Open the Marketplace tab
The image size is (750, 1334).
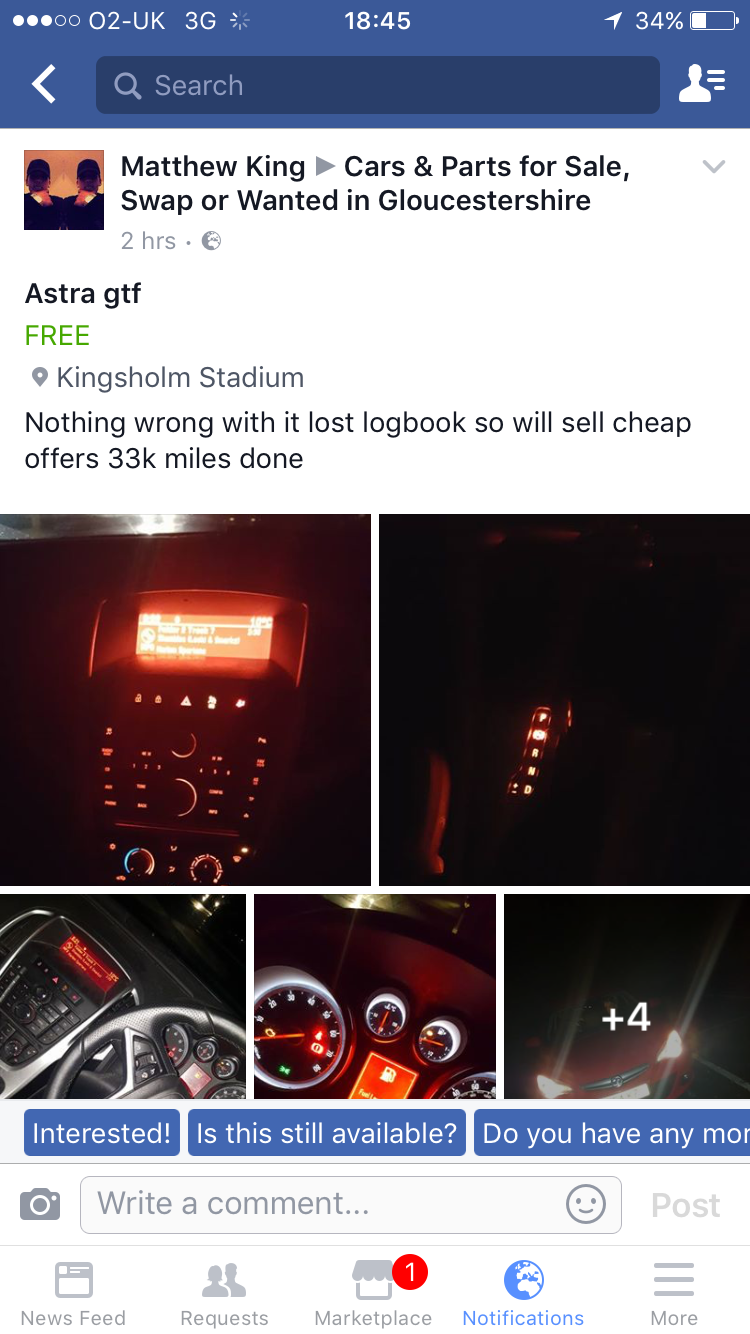click(x=374, y=1294)
